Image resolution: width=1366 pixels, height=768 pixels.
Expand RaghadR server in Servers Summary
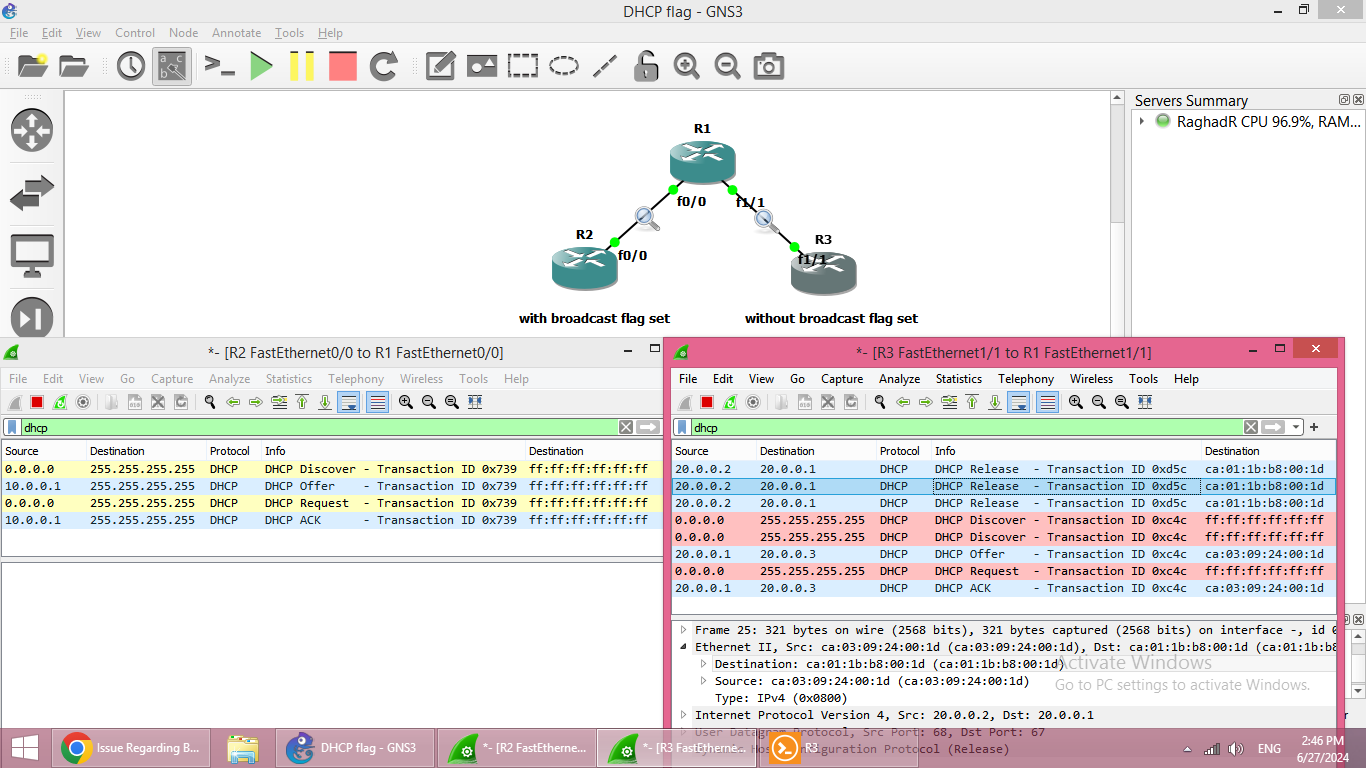coord(1141,121)
